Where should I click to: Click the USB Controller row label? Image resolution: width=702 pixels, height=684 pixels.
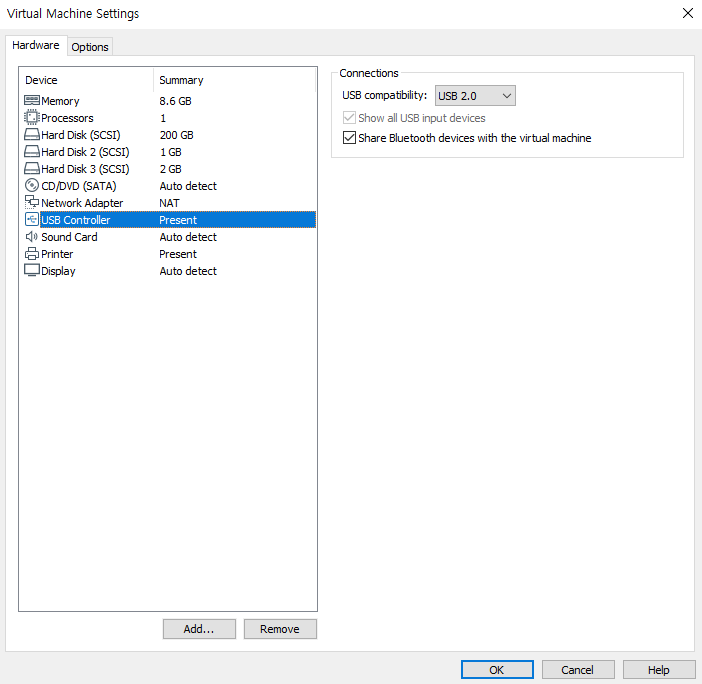click(76, 220)
